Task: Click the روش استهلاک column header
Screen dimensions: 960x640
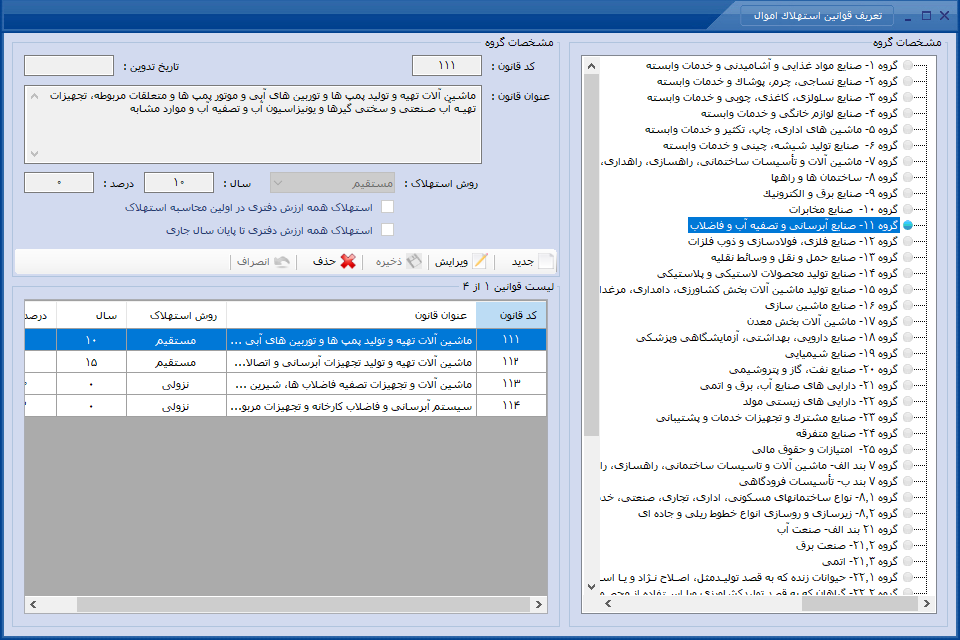Action: tap(176, 315)
